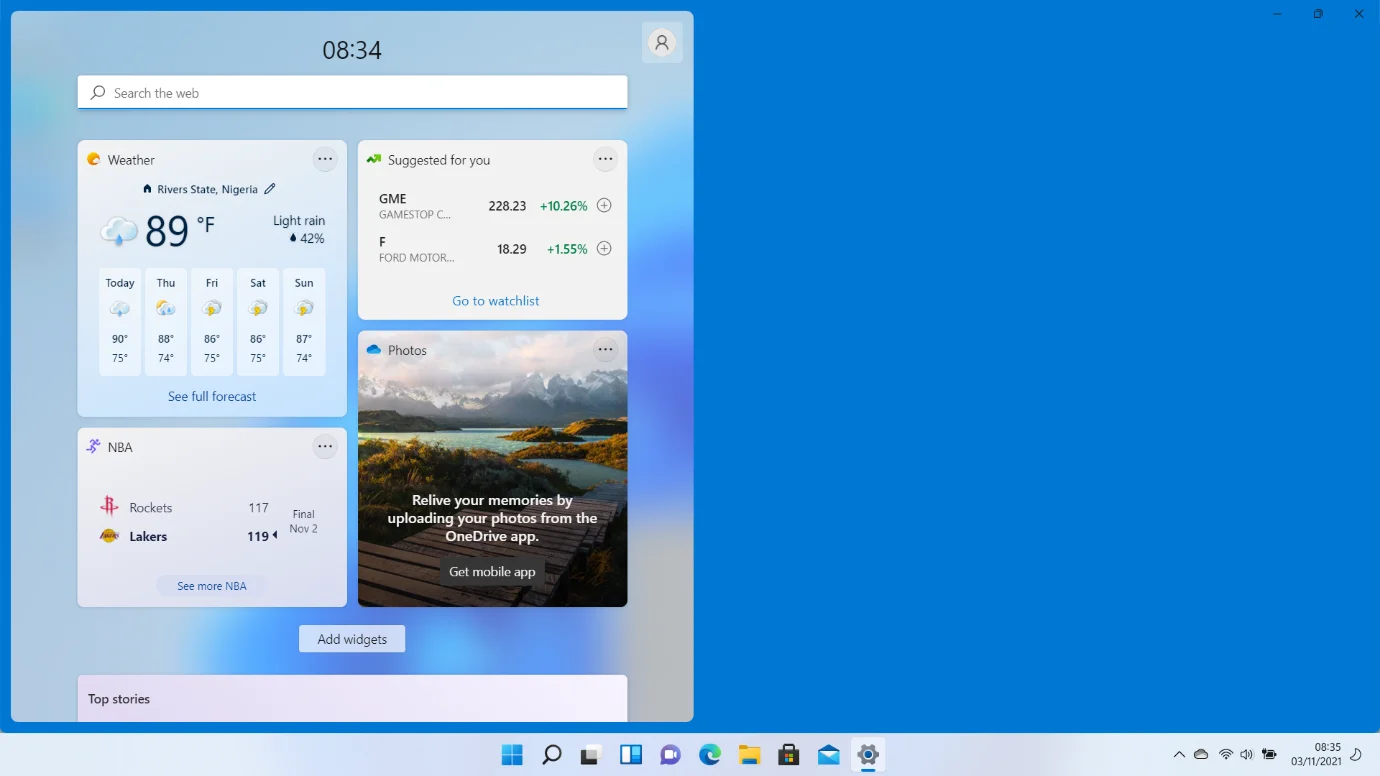Screen dimensions: 1380x776
Task: Open the notification center moon icon
Action: pyautogui.click(x=1357, y=754)
